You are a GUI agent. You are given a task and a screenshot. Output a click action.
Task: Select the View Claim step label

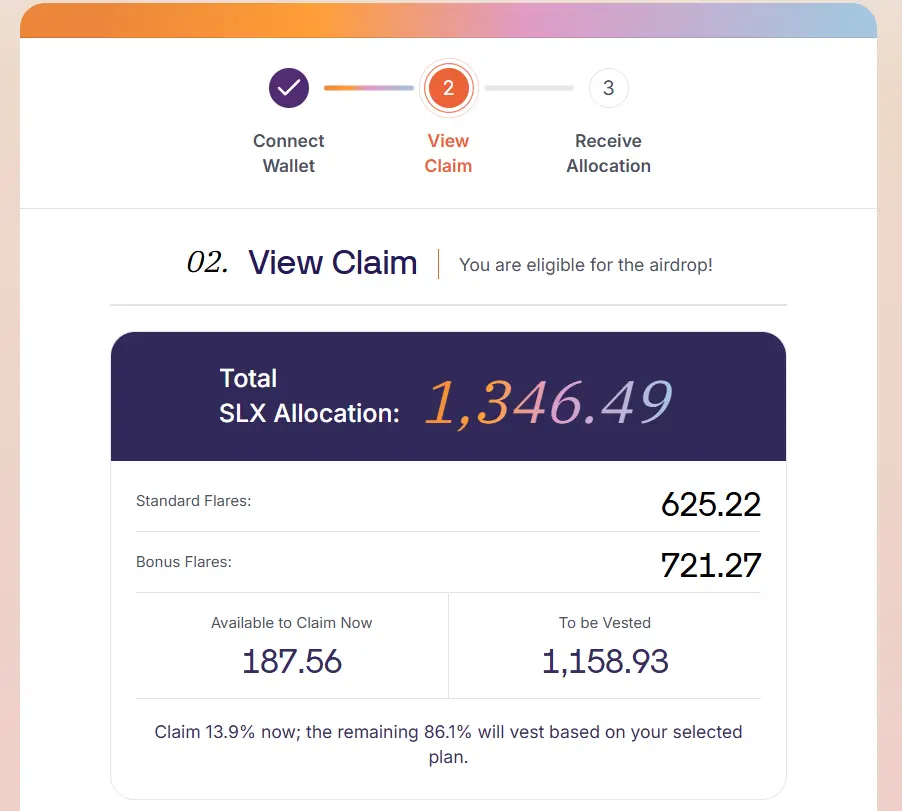448,153
